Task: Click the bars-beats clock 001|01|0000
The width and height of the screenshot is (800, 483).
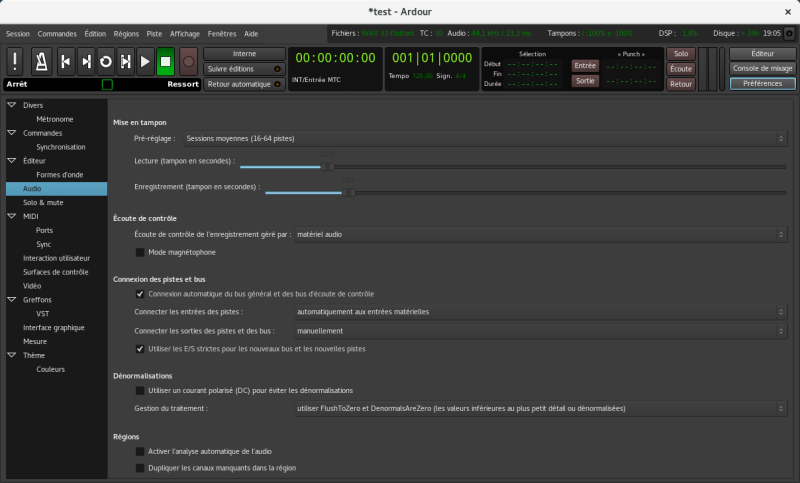Action: [432, 58]
